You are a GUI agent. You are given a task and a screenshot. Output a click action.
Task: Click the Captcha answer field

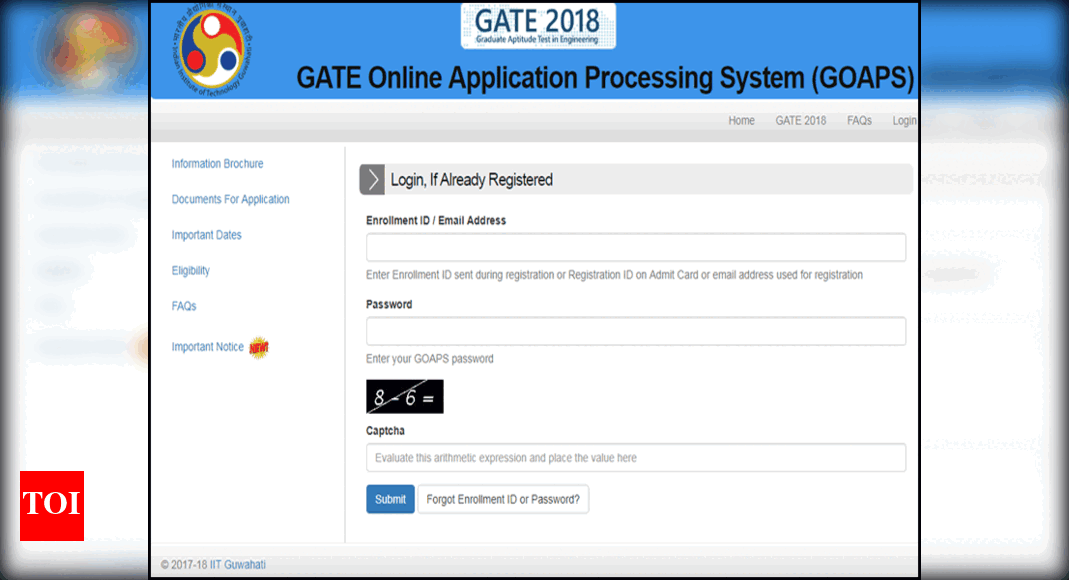tap(636, 457)
